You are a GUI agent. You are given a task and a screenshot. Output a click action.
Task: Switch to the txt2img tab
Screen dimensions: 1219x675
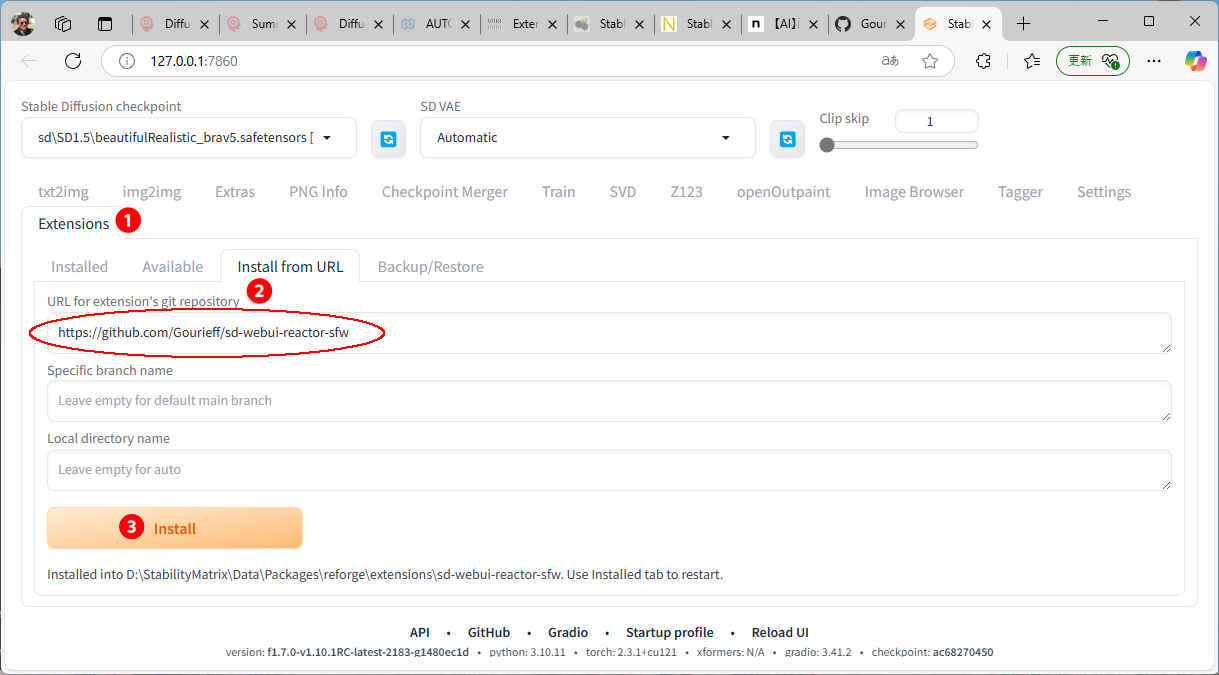click(63, 192)
